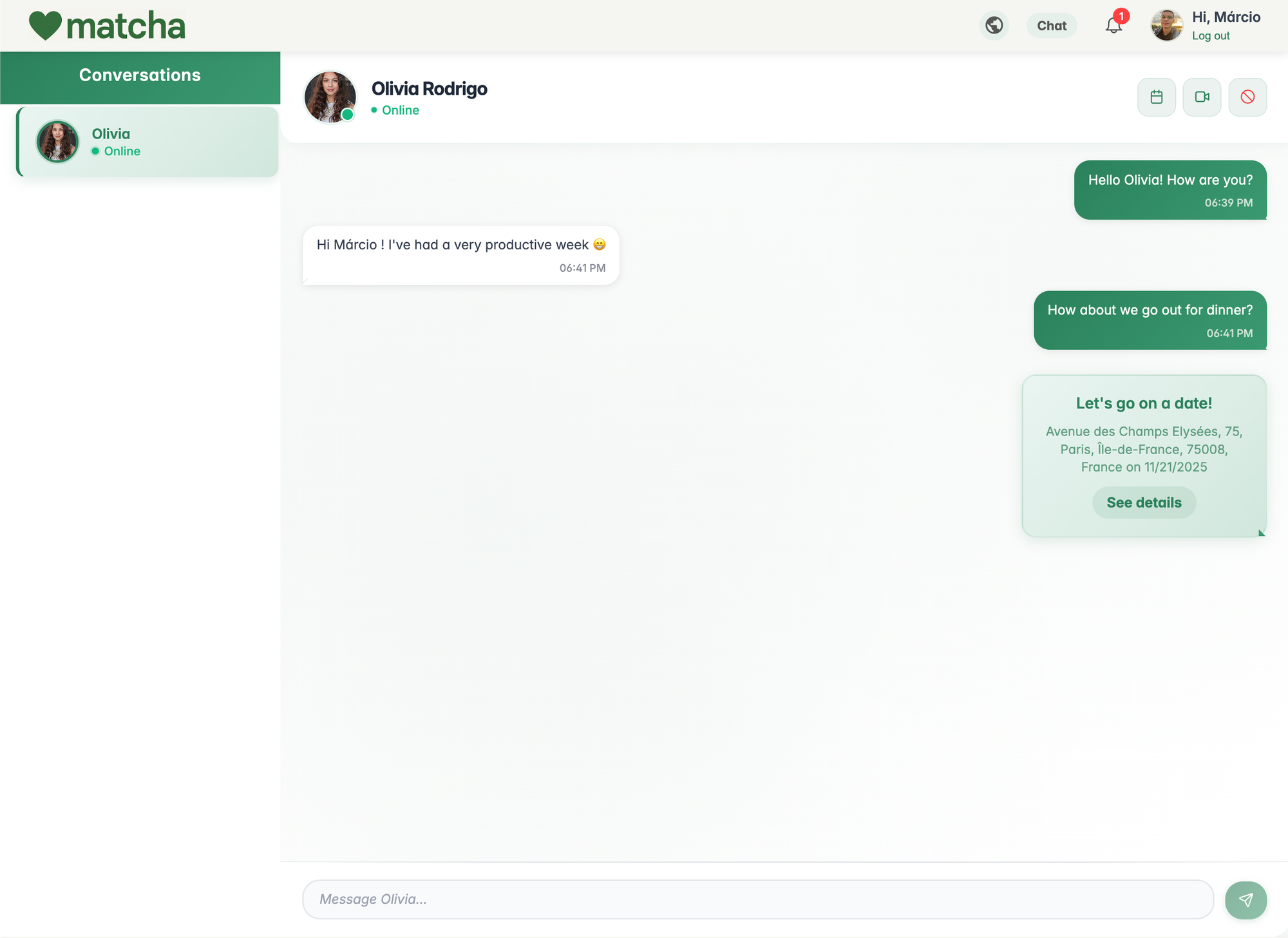1288x938 pixels.
Task: Start a video call with Olivia
Action: (1202, 97)
